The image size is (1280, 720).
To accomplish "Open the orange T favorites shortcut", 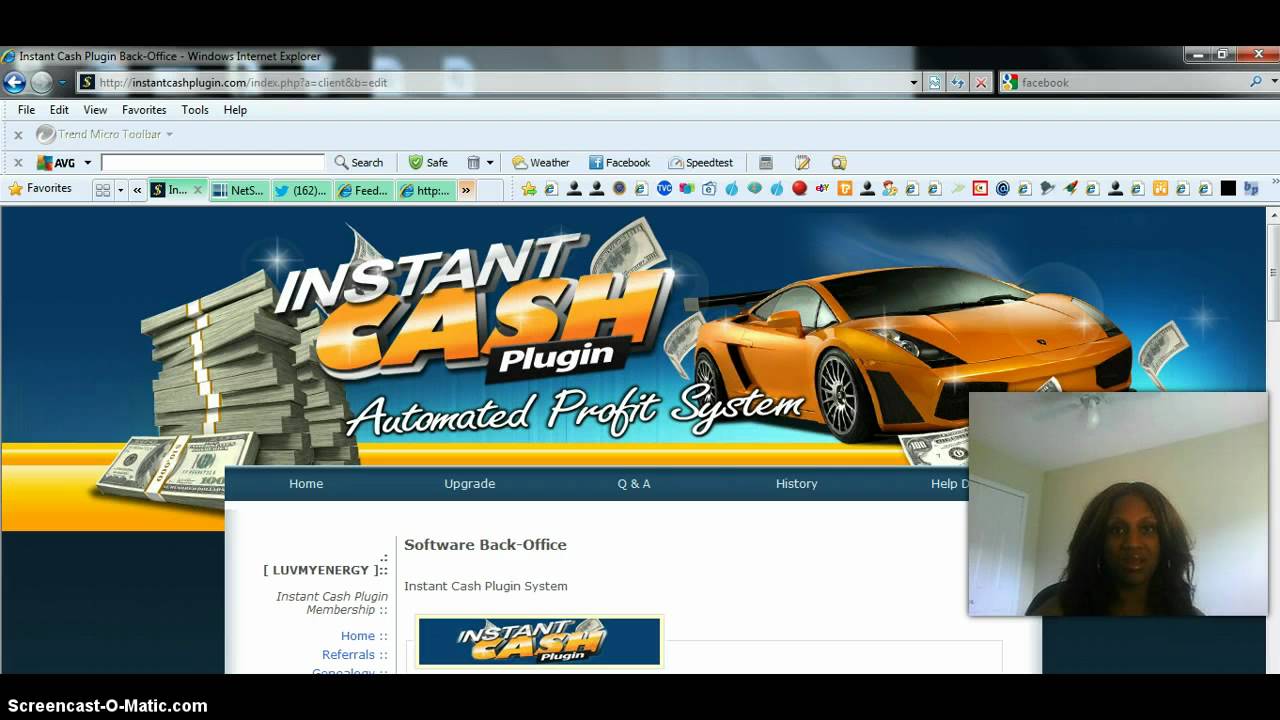I will pos(845,189).
